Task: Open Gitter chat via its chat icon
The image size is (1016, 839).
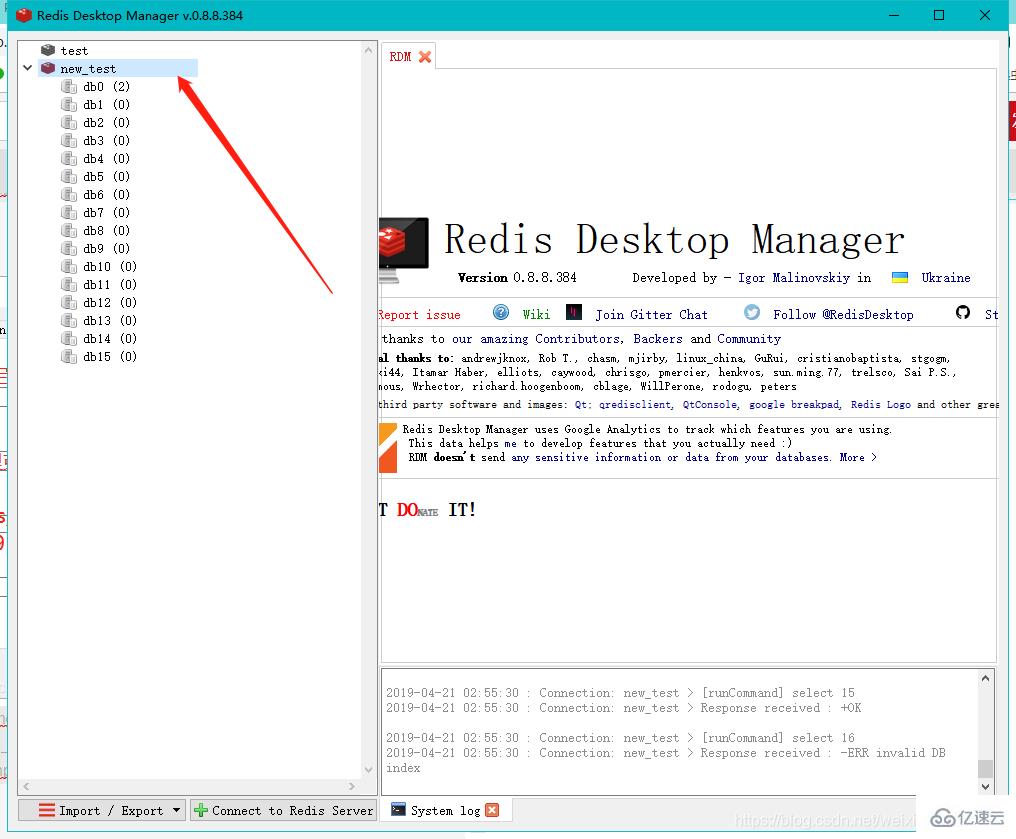Action: pos(572,312)
